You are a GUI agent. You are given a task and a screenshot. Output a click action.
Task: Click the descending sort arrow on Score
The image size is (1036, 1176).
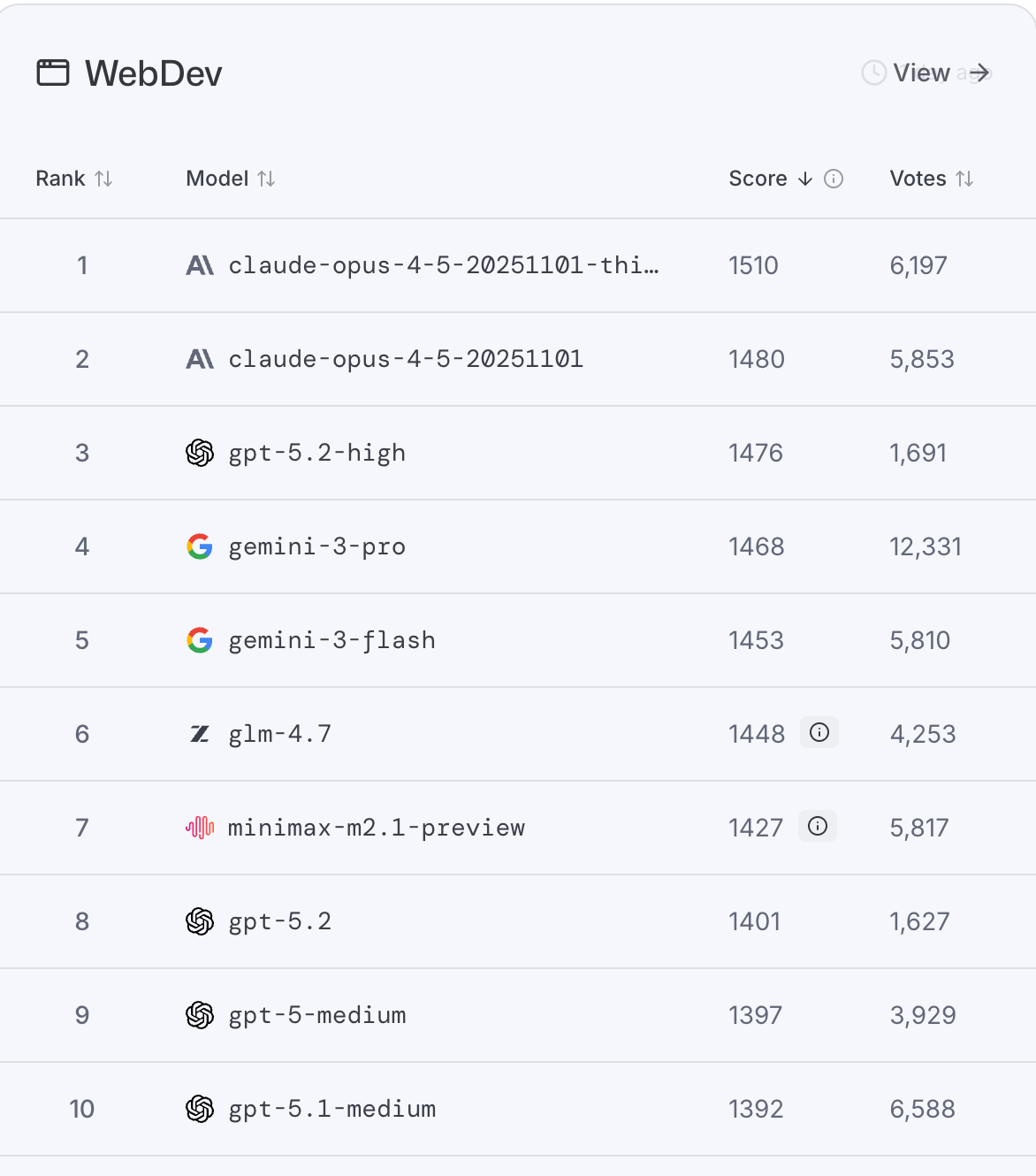tap(804, 179)
